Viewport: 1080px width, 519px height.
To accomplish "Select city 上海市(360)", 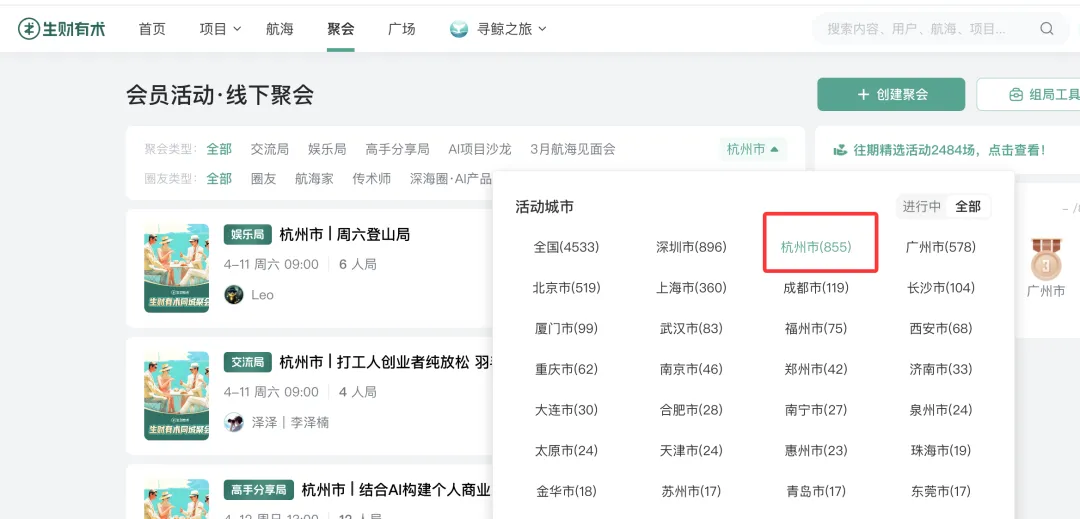I will point(692,288).
